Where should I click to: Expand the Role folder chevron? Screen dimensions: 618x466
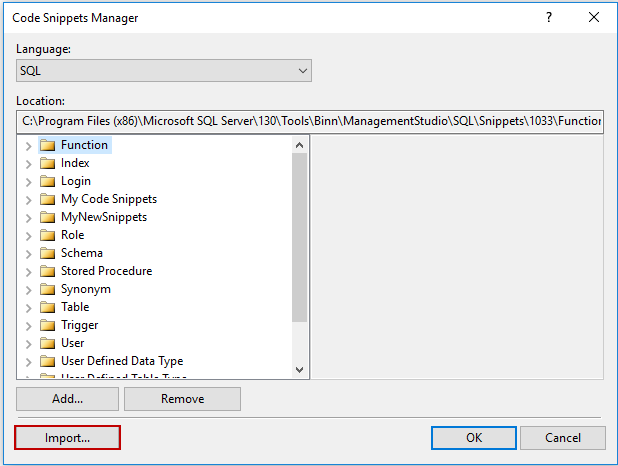[x=28, y=235]
